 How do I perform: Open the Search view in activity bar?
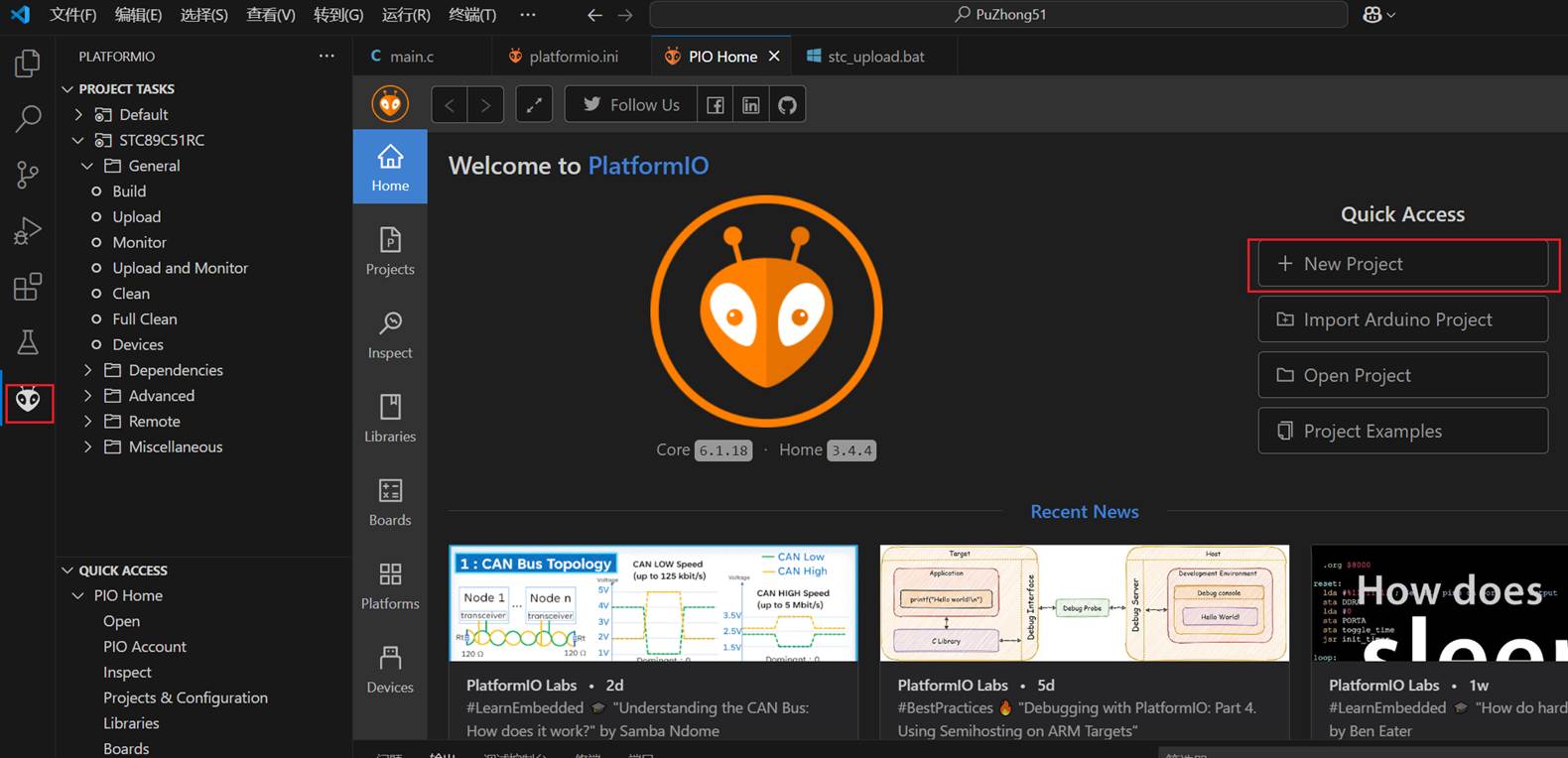pyautogui.click(x=28, y=119)
